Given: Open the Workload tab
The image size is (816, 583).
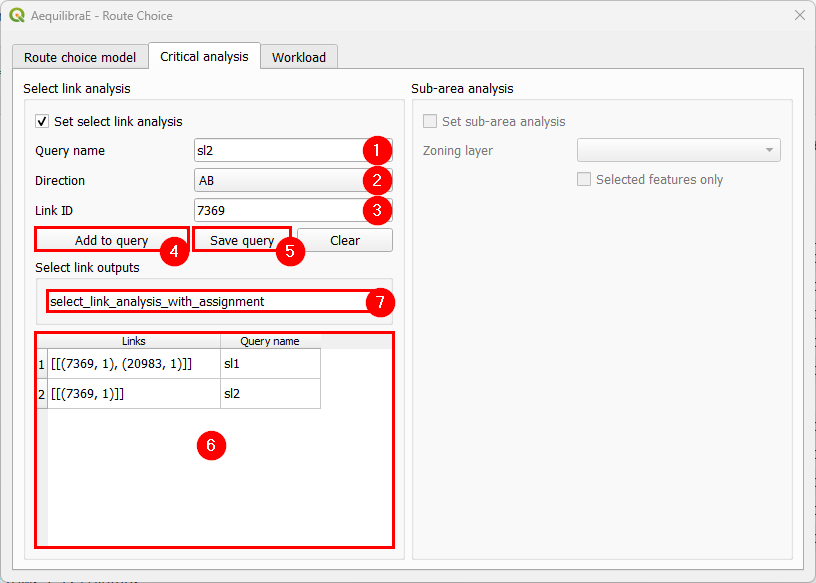Looking at the screenshot, I should (299, 57).
